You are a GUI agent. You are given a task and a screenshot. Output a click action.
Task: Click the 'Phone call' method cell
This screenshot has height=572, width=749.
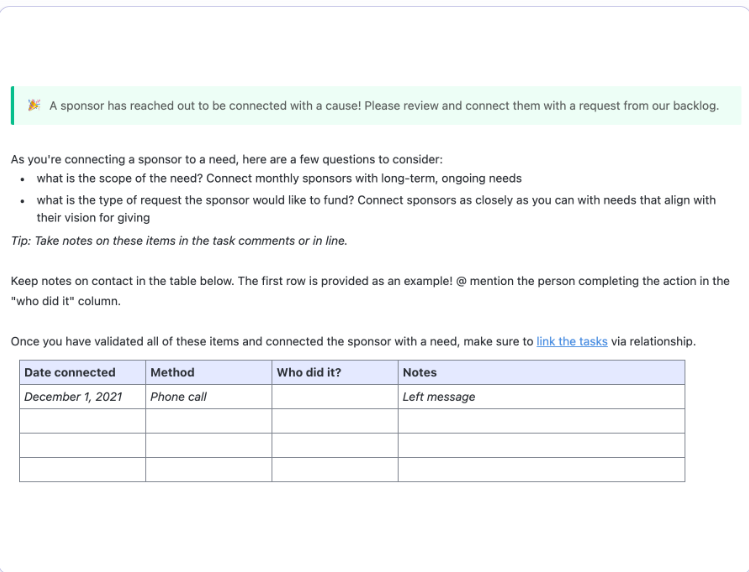[209, 397]
